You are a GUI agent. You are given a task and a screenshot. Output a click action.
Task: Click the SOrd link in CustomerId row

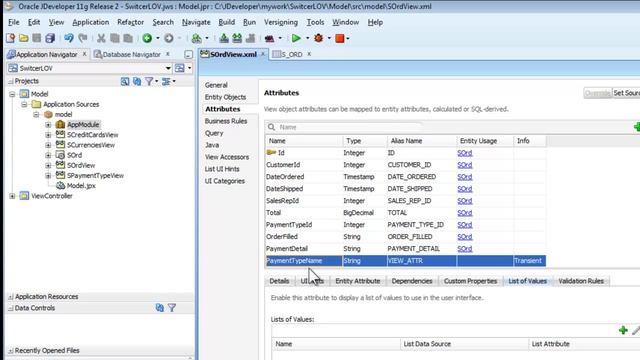coord(464,165)
